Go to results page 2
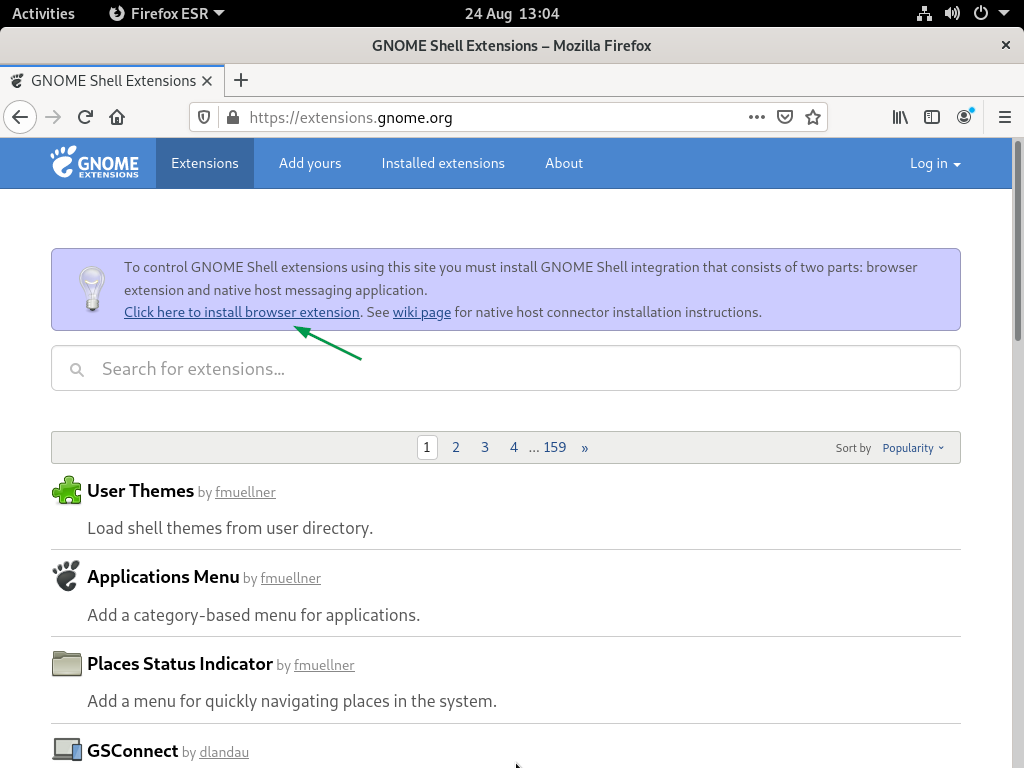 456,447
